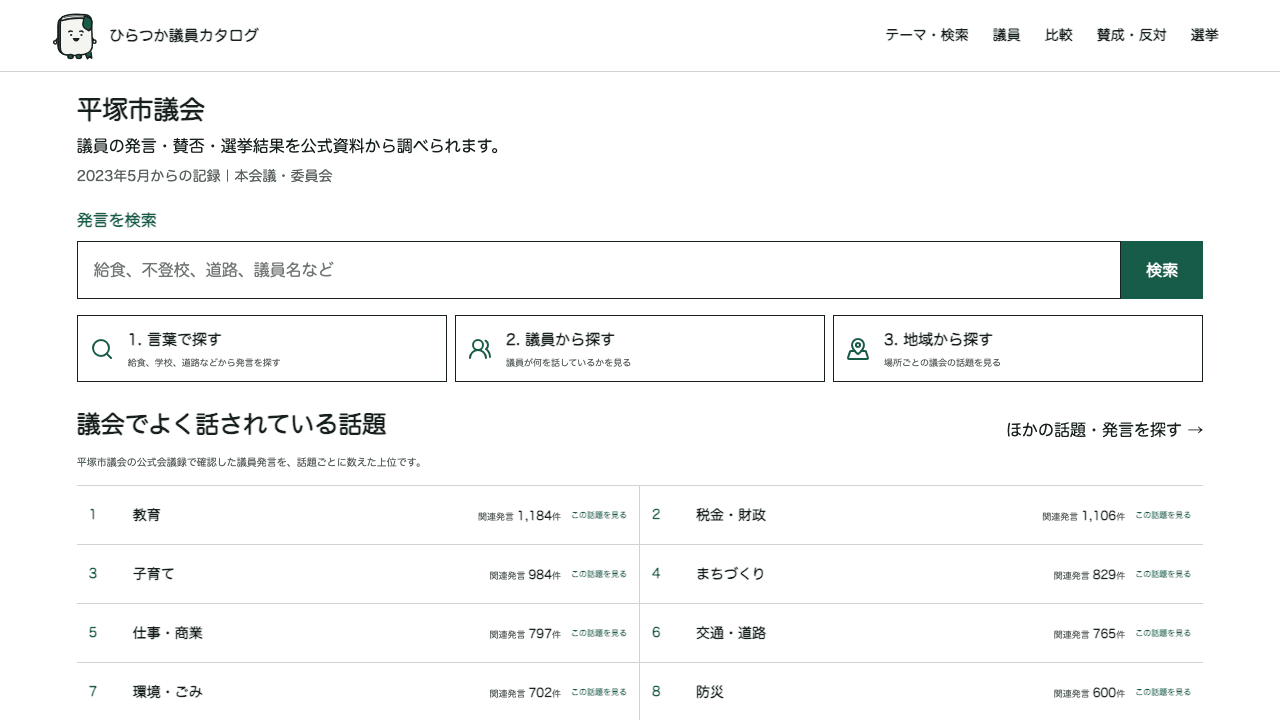Open the 選挙 navigation item
The image size is (1280, 720).
click(1205, 35)
